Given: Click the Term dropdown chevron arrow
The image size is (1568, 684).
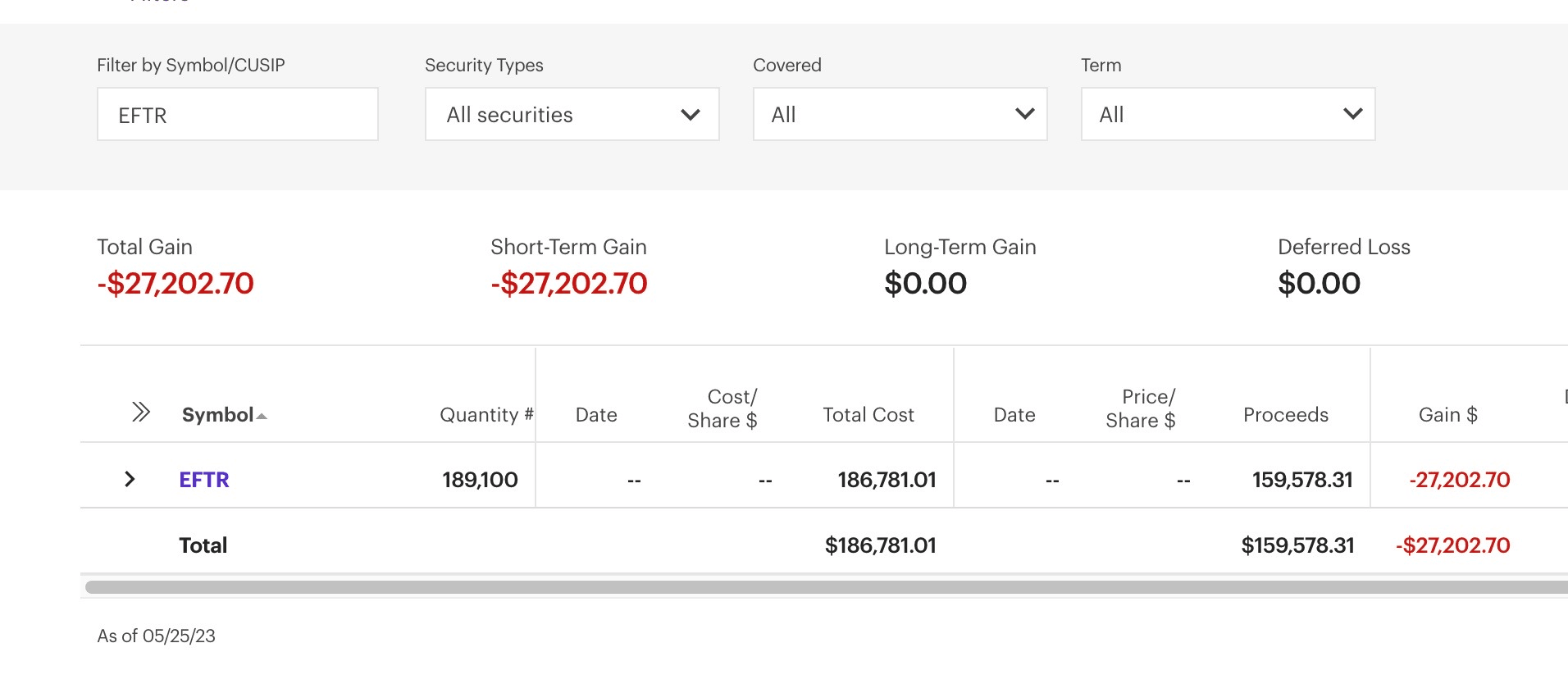Looking at the screenshot, I should 1352,114.
